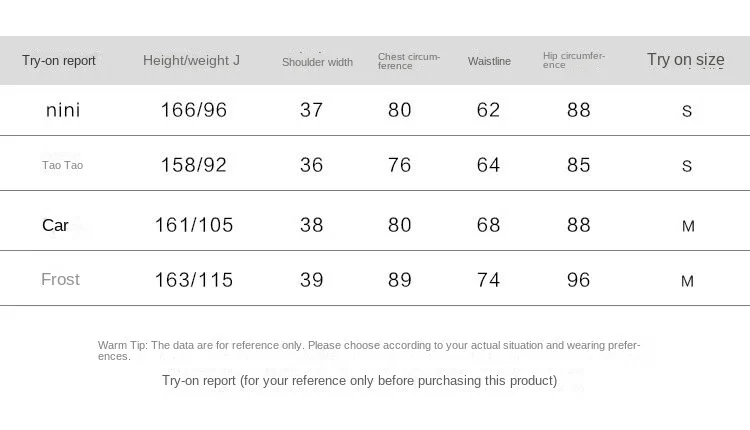
Task: Click the 'Try on size' header
Action: coord(685,59)
